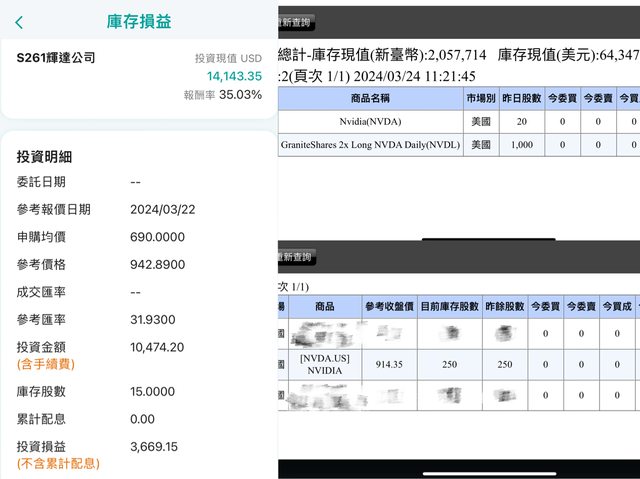Click the 昨餘股數 column header
The image size is (640, 479).
[x=505, y=306]
